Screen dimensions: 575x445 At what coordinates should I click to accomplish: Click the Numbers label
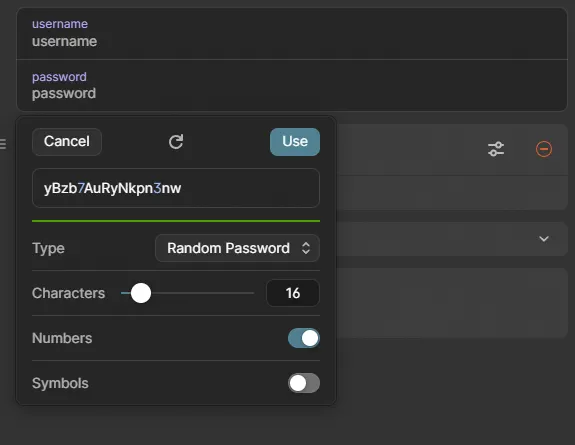pos(62,338)
